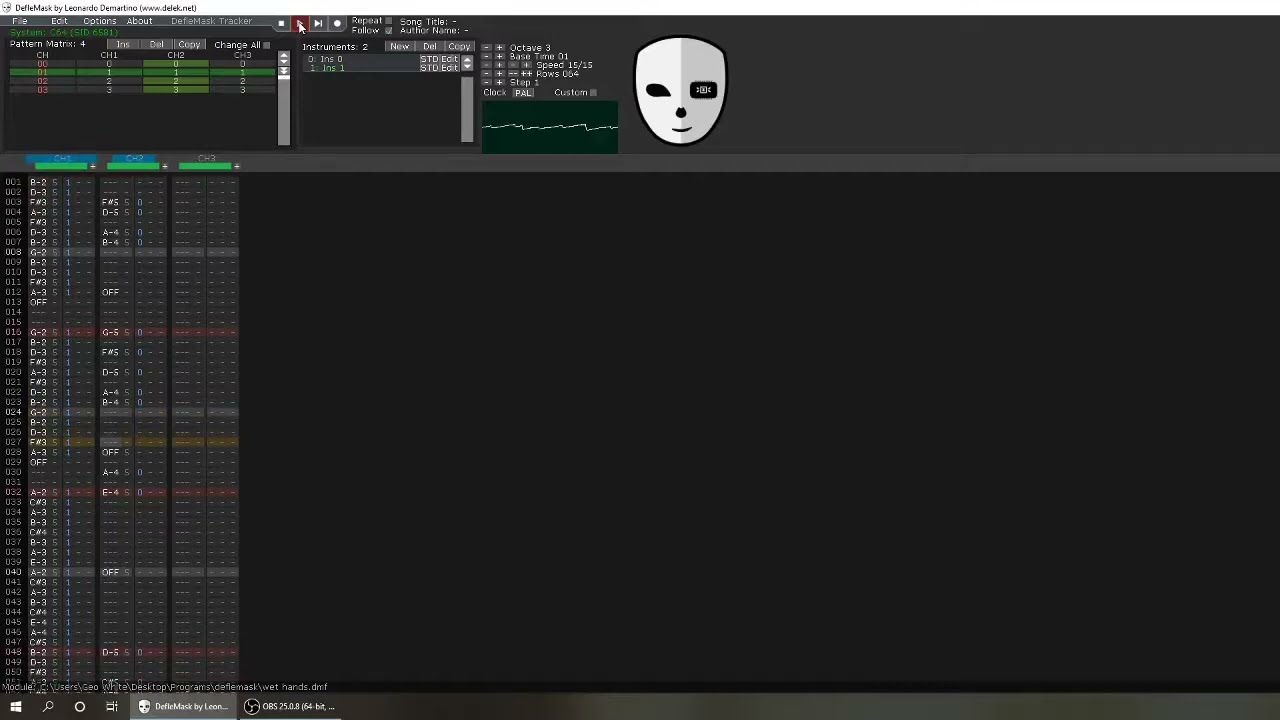Open the Windows Start menu
The width and height of the screenshot is (1280, 720).
coord(16,707)
